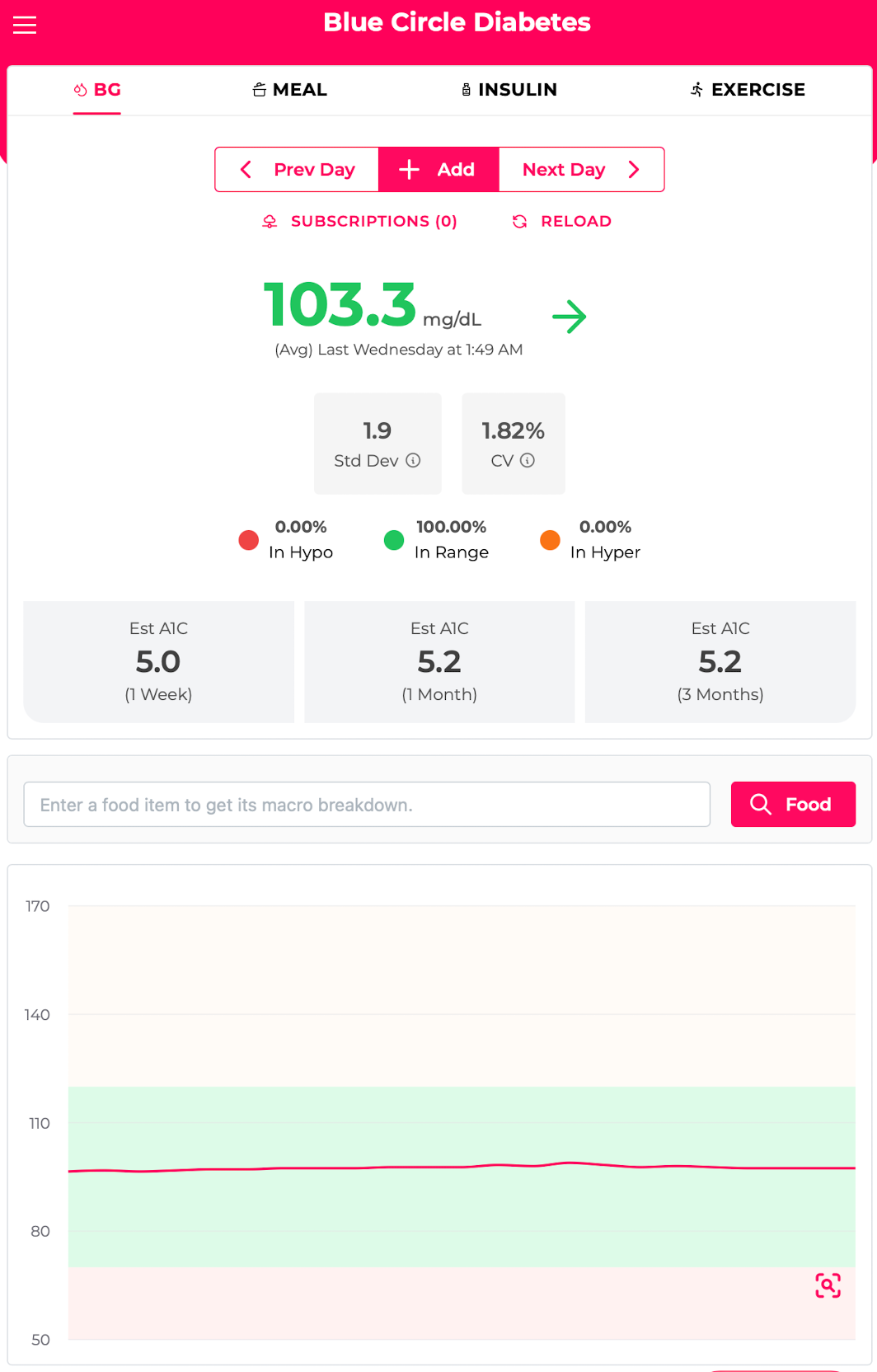Click the orange In Hyper indicator dot
The image size is (877, 1372).
click(x=550, y=540)
